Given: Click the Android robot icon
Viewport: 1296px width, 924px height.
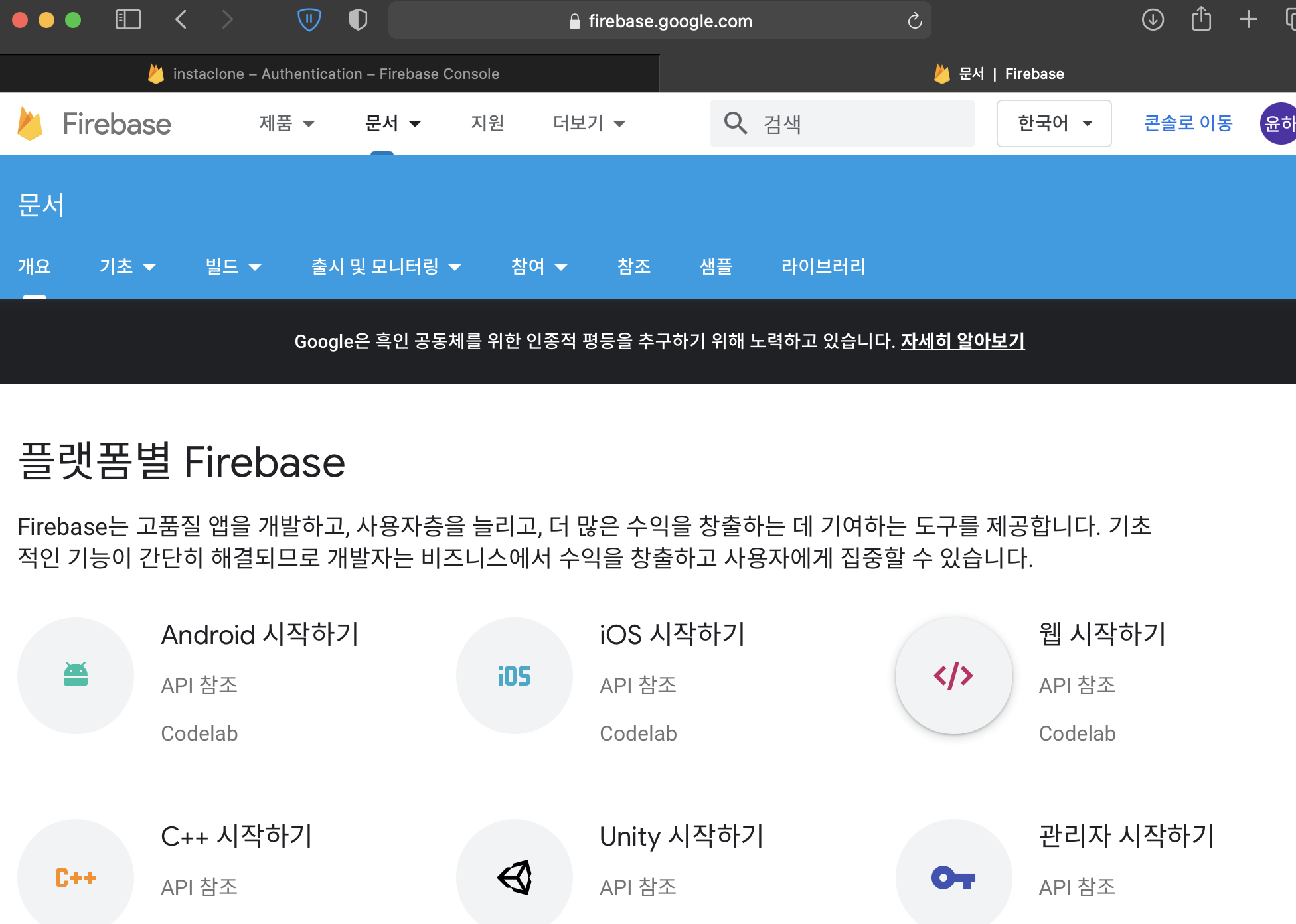Looking at the screenshot, I should [x=76, y=675].
